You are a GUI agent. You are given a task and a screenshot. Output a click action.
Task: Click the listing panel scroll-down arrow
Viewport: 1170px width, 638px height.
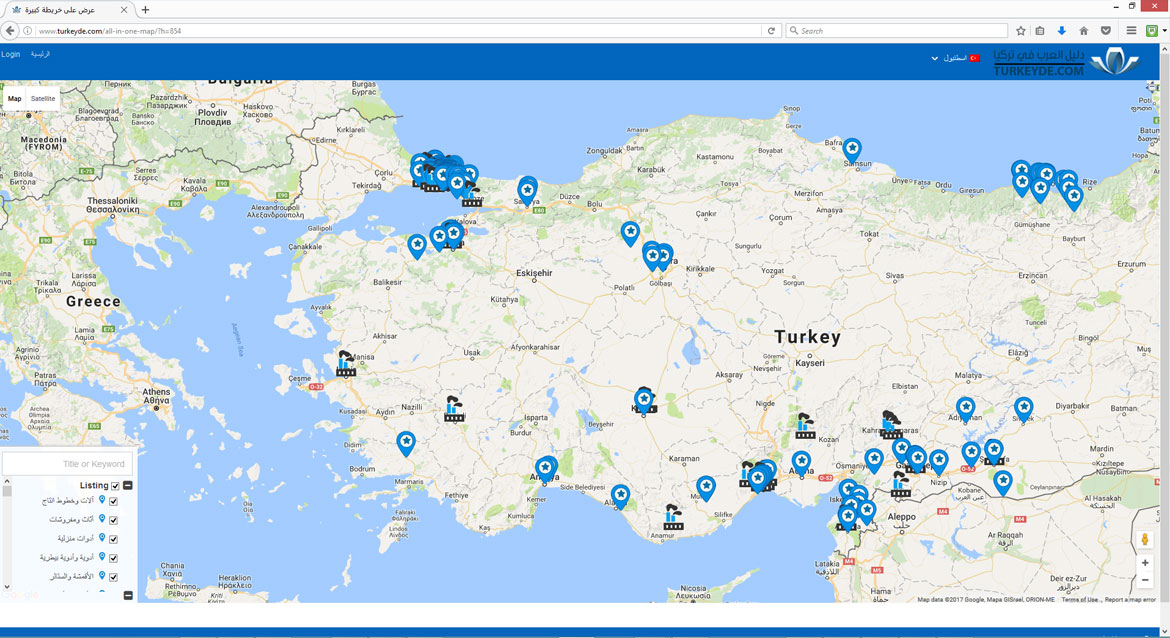click(x=7, y=587)
